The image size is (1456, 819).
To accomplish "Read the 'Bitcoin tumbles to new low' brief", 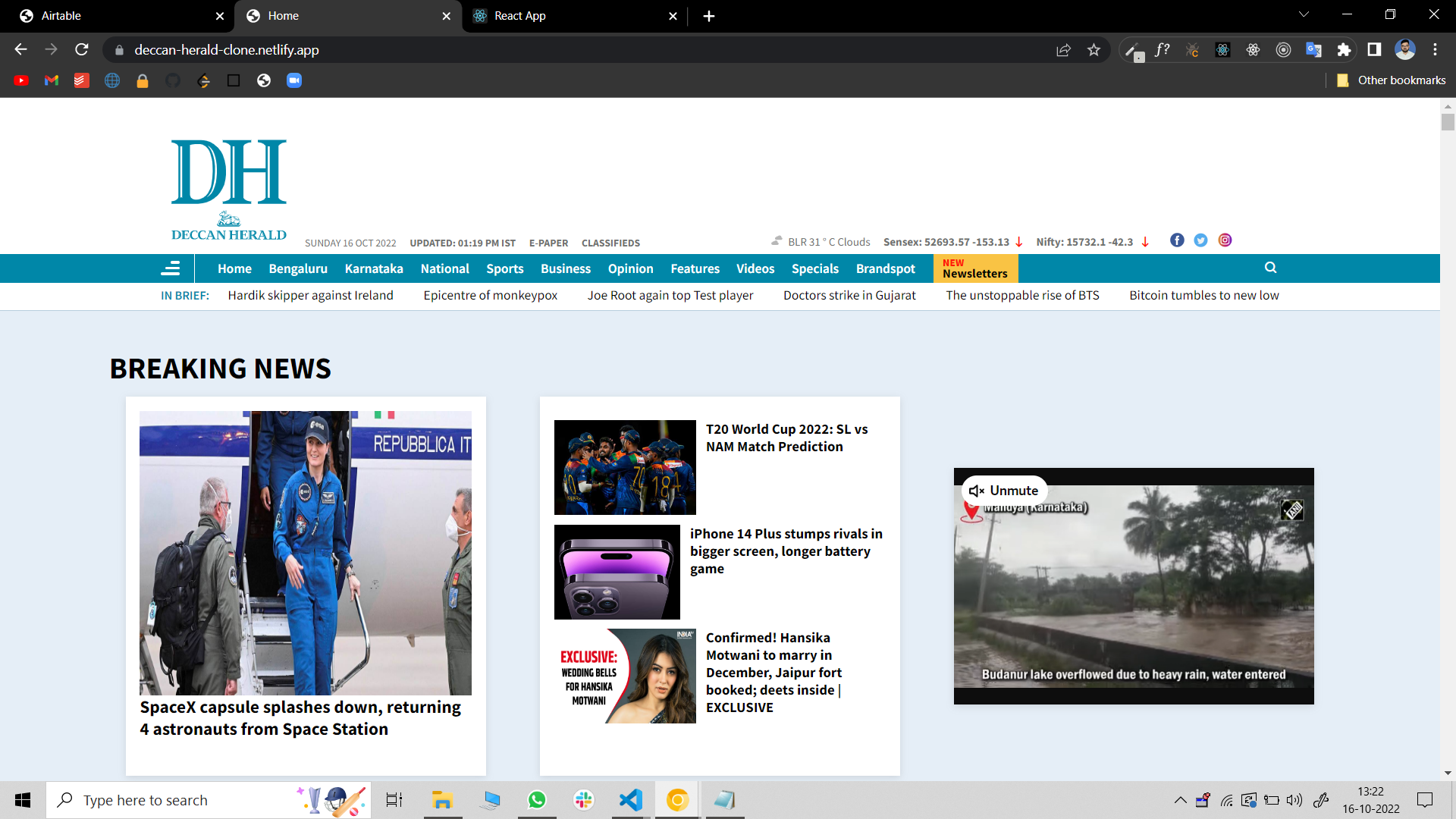I will pyautogui.click(x=1203, y=295).
